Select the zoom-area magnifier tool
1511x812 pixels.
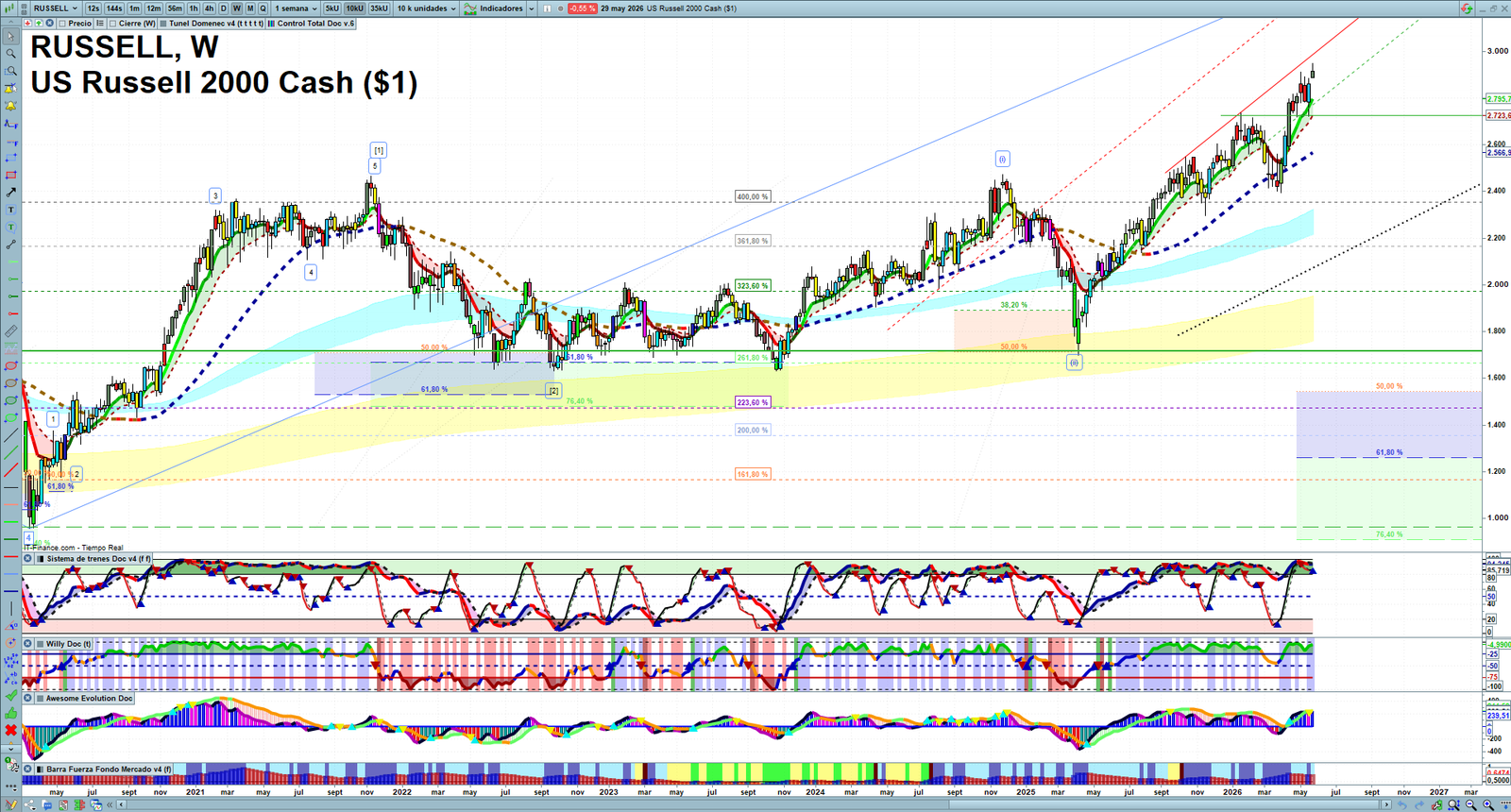pos(11,71)
